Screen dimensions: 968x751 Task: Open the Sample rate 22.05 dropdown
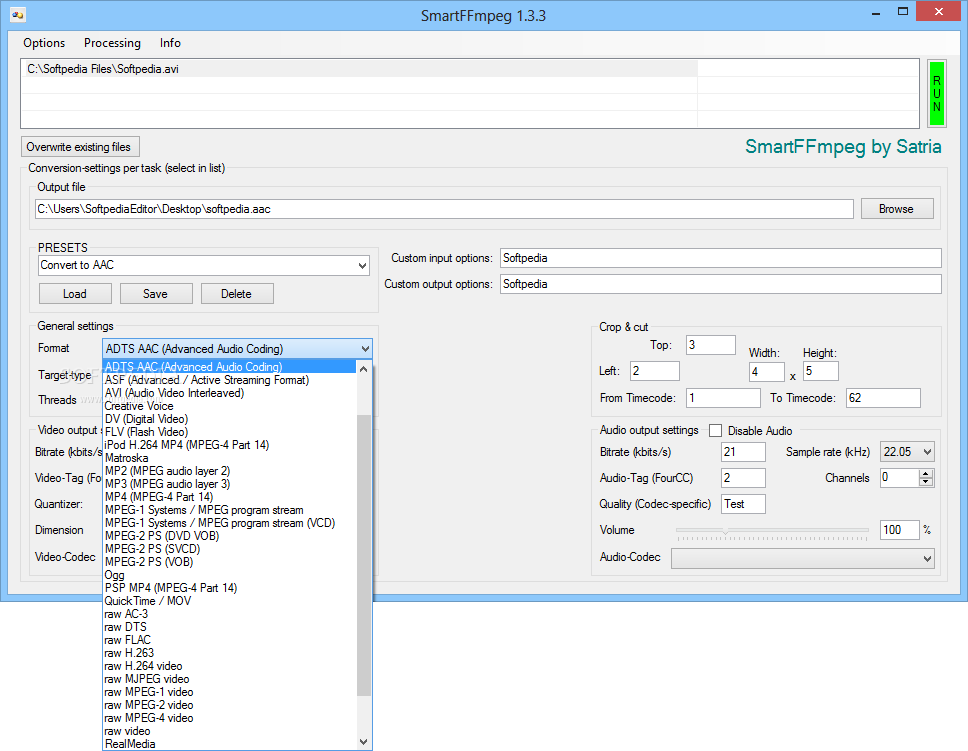tap(907, 452)
